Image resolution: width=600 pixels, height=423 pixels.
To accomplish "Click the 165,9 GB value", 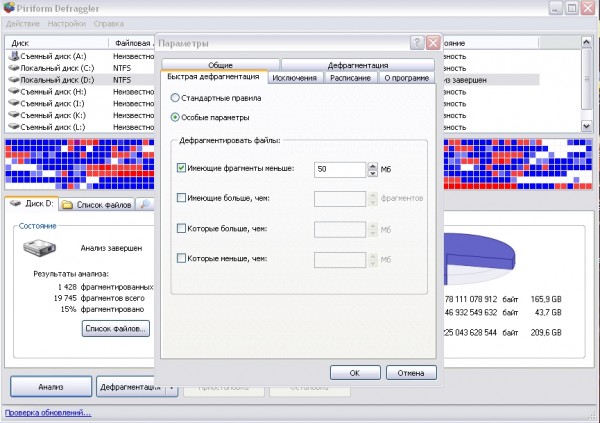I will pyautogui.click(x=546, y=299).
